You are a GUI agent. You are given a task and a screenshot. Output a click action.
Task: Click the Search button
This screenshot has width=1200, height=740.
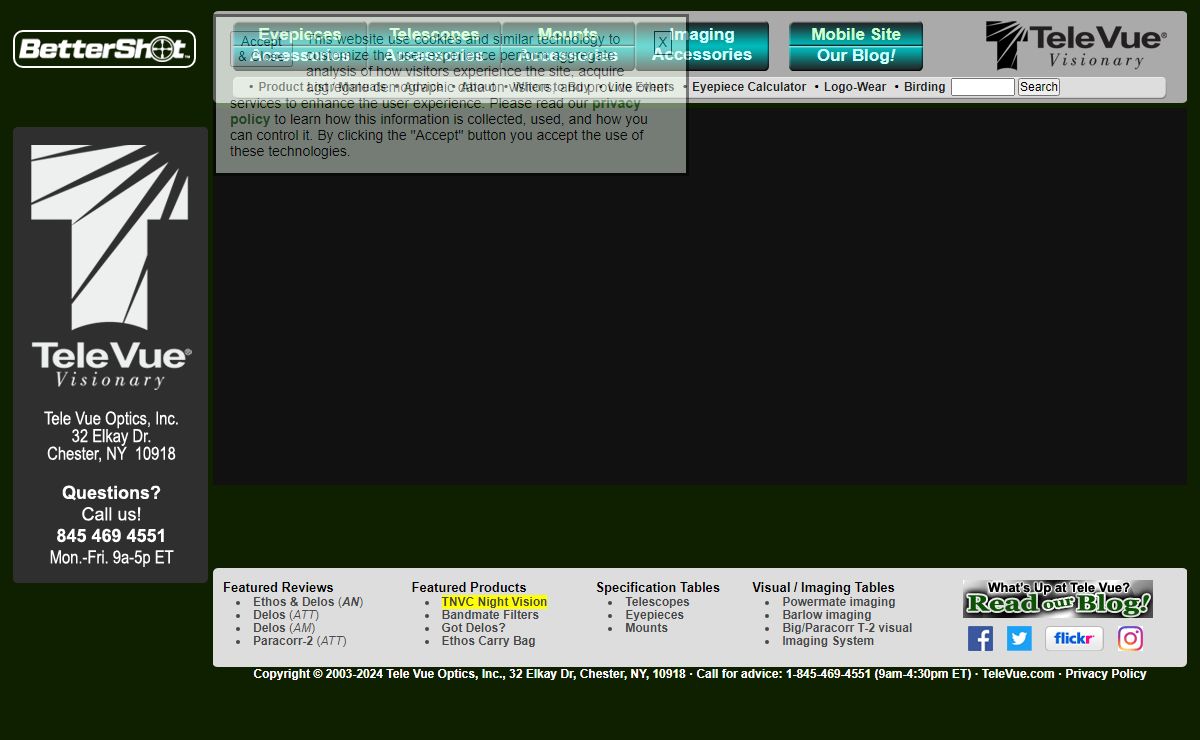[x=1039, y=87]
